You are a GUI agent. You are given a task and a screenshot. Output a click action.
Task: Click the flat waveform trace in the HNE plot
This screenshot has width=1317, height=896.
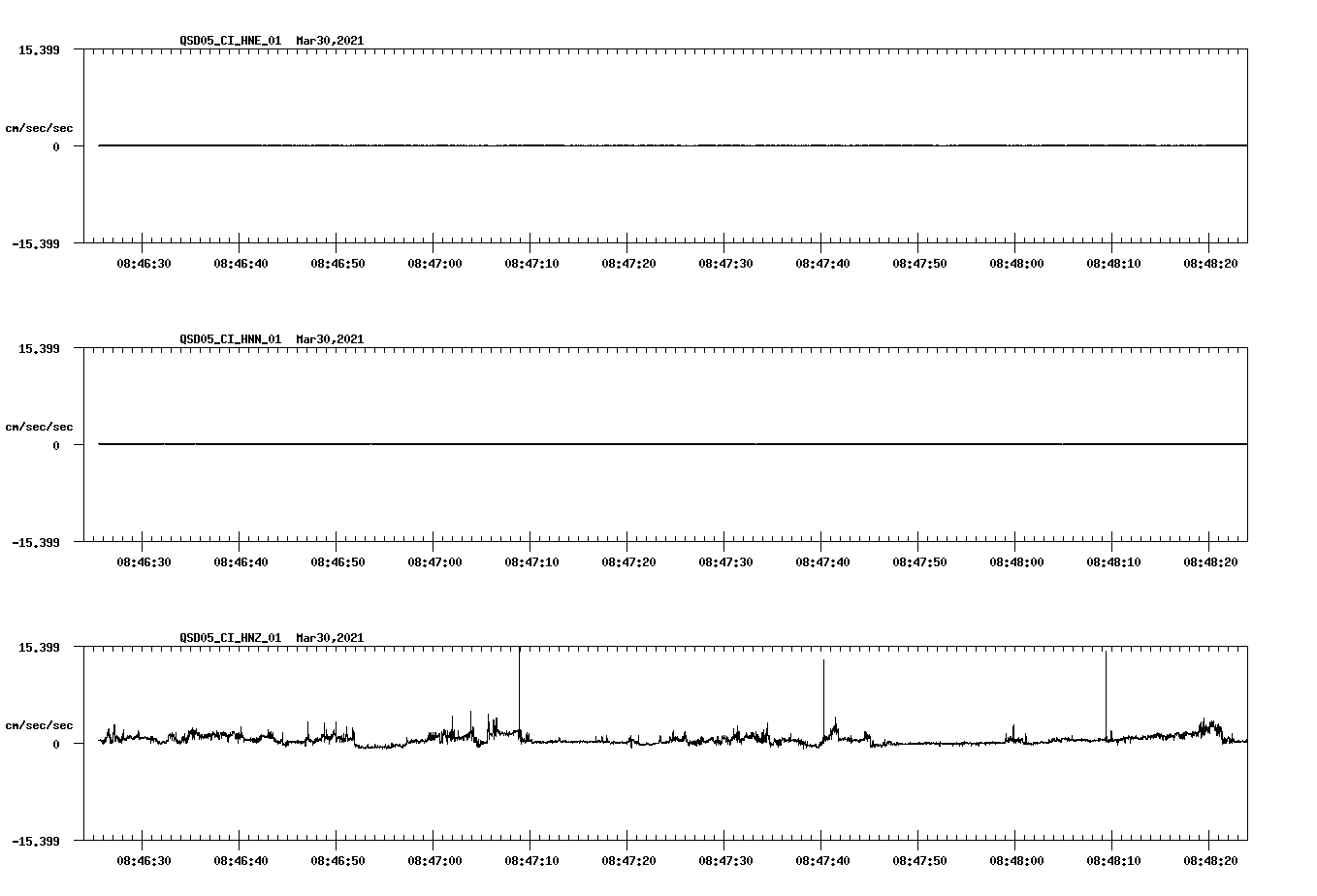630,145
